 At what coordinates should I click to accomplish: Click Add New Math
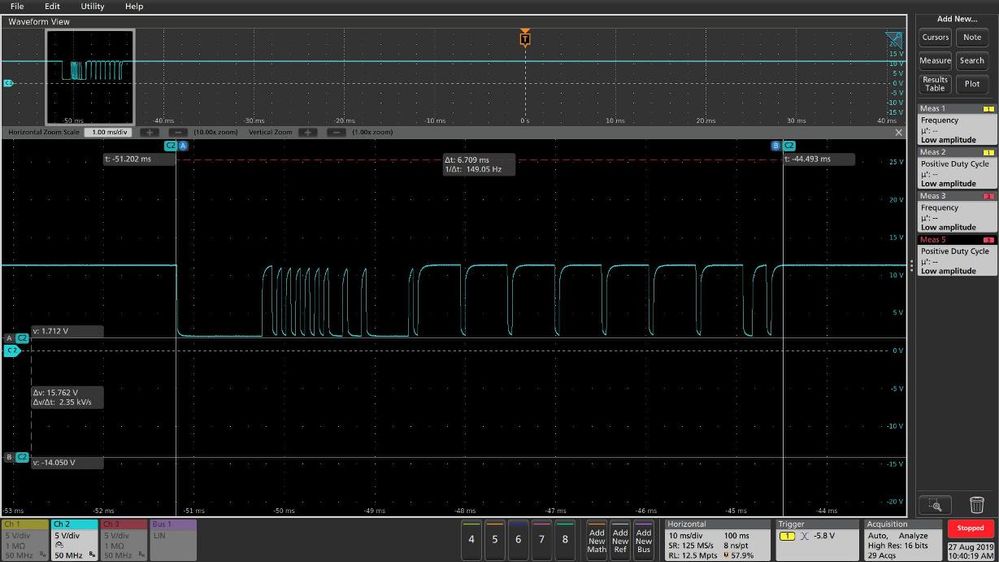(x=597, y=540)
